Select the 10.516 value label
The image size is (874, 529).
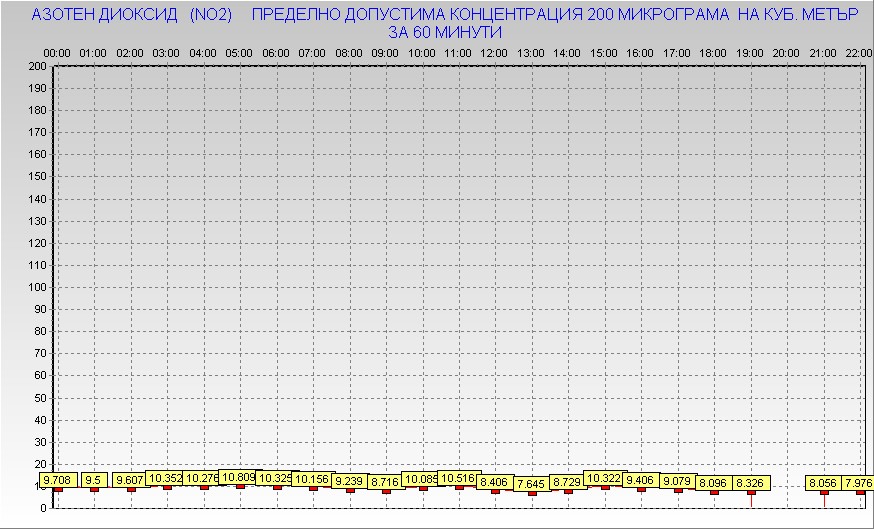[x=459, y=478]
